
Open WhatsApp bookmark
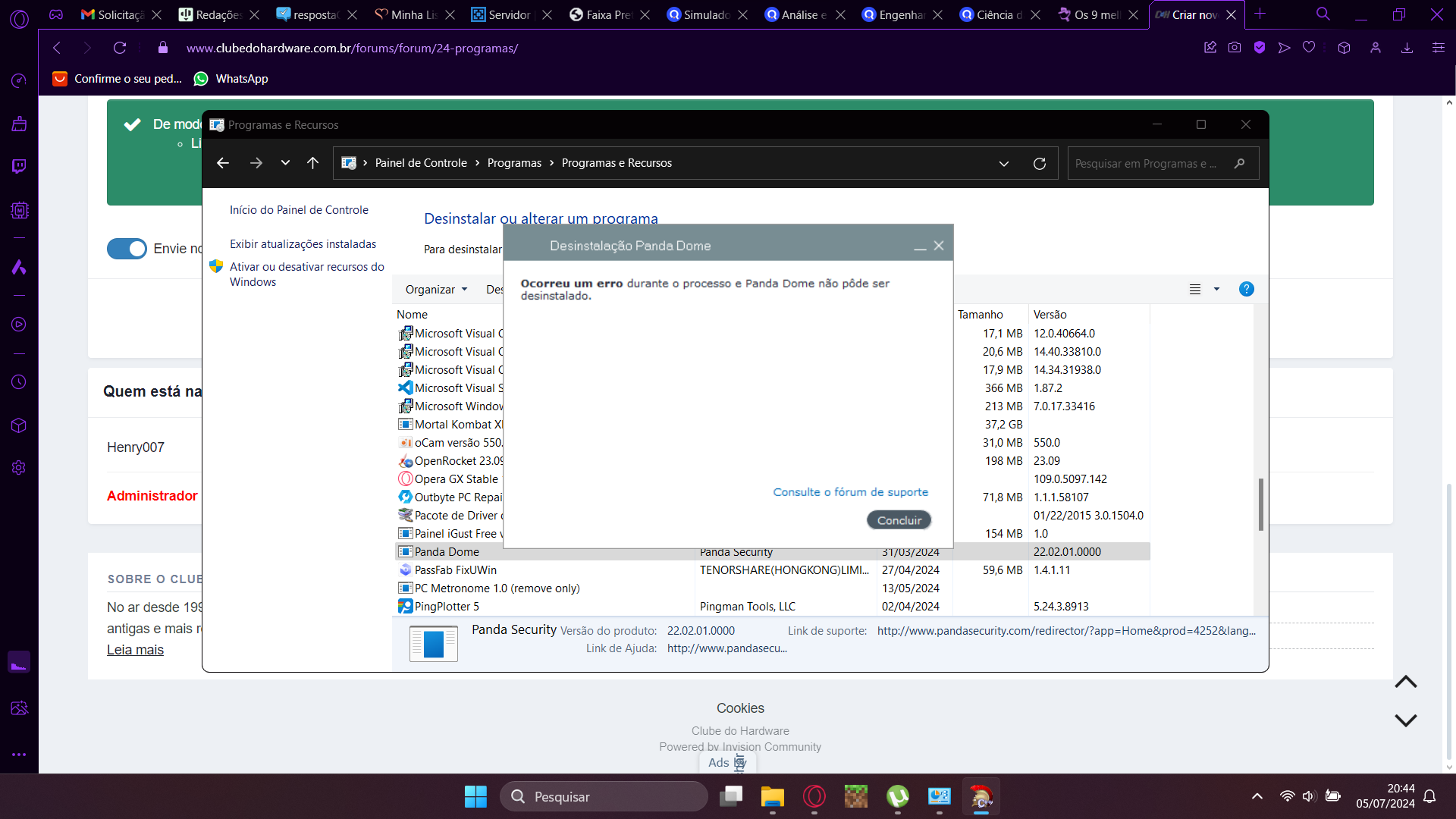tap(231, 79)
